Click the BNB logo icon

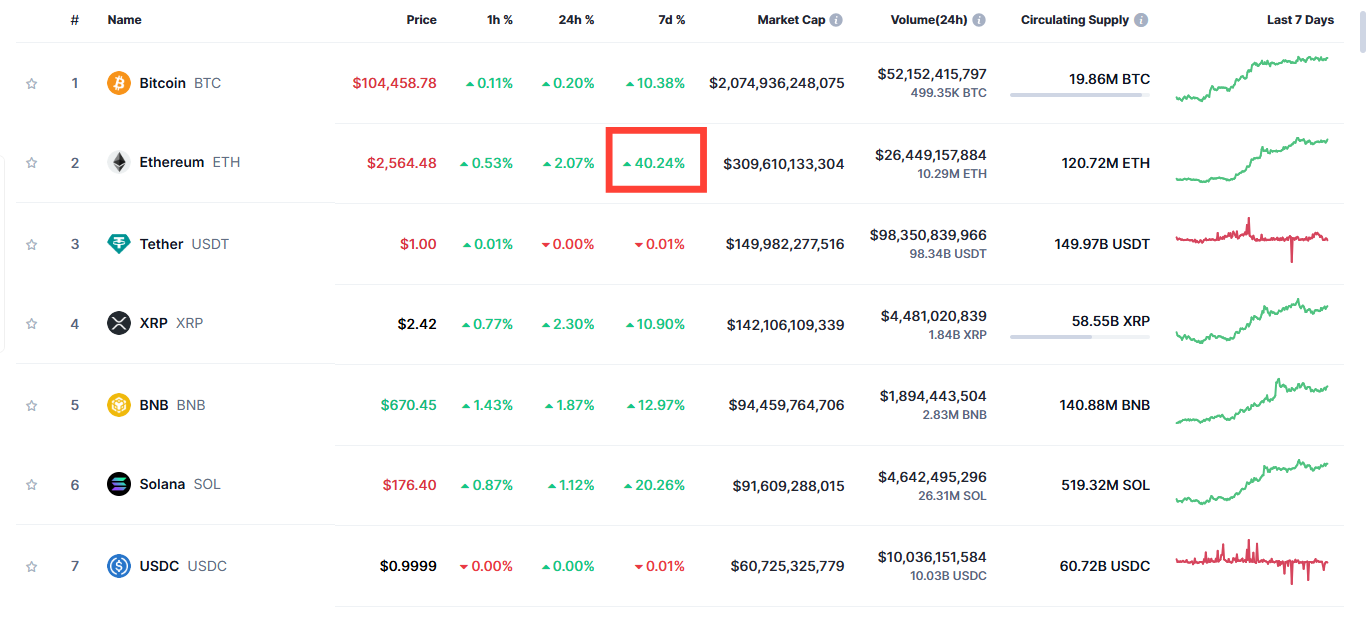pyautogui.click(x=119, y=405)
